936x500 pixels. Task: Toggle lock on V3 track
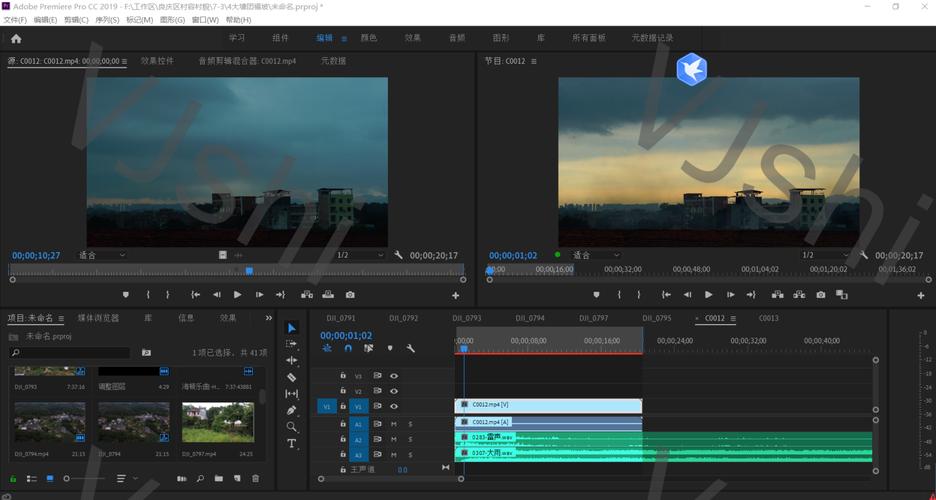point(343,376)
